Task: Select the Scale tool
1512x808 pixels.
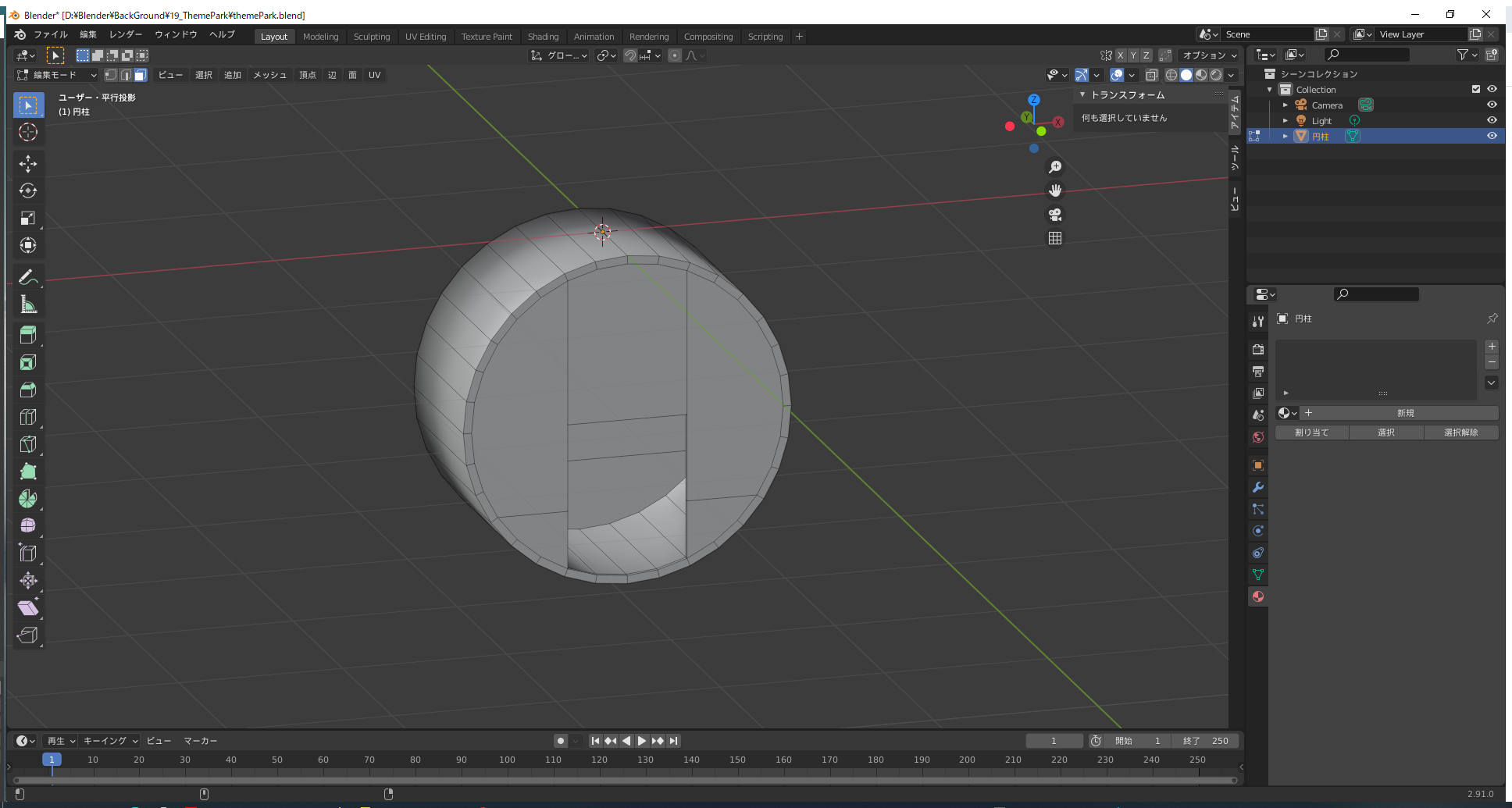Action: 28,219
